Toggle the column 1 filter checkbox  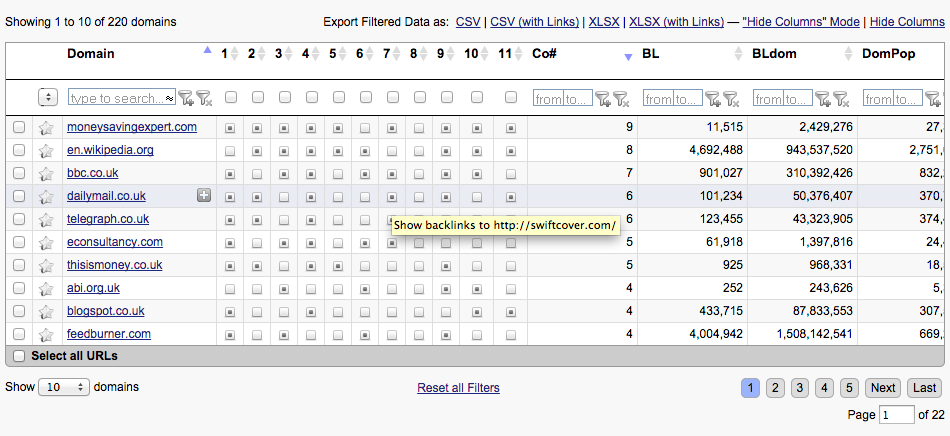click(x=230, y=97)
